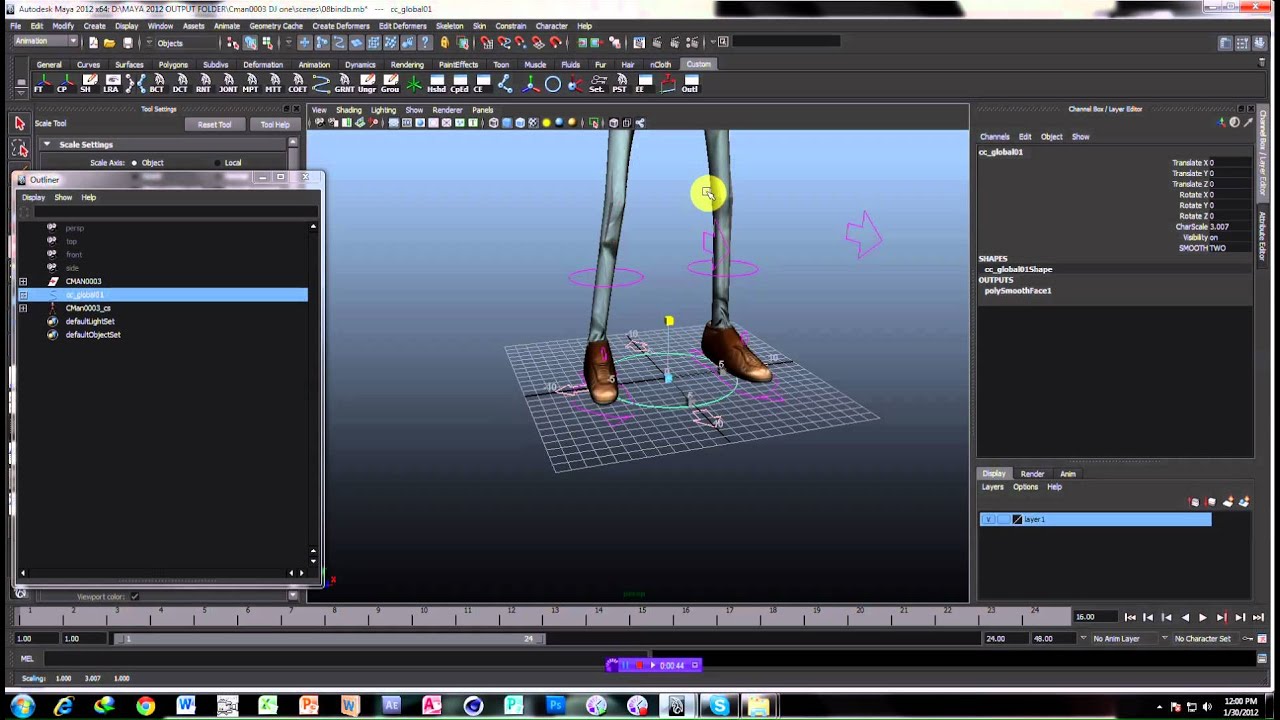Switch to the Render layer tab
The height and width of the screenshot is (720, 1280).
pyautogui.click(x=1032, y=474)
